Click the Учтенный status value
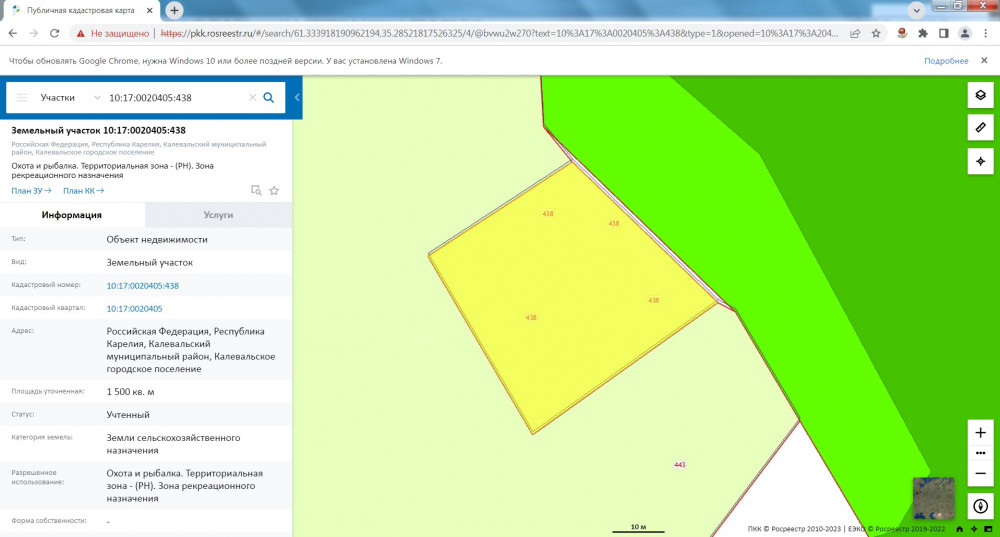The height and width of the screenshot is (537, 1000). coord(128,415)
